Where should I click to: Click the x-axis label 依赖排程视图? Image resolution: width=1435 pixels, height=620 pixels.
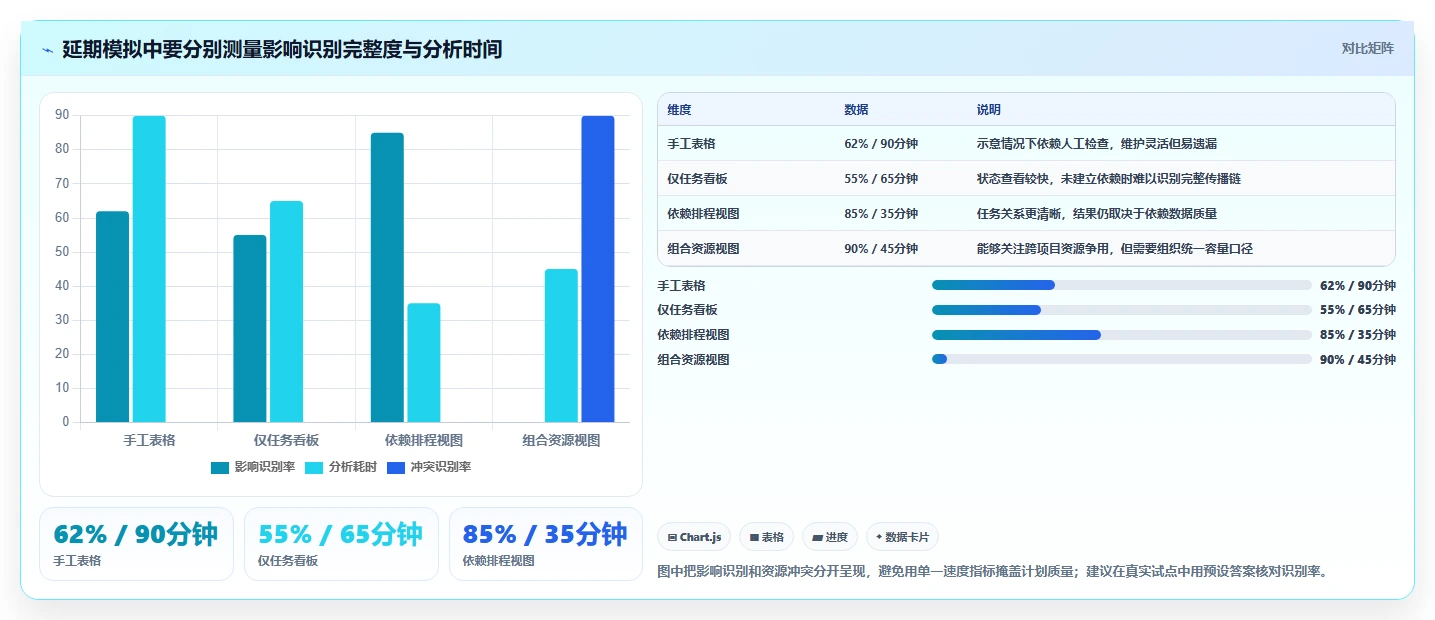tap(424, 440)
